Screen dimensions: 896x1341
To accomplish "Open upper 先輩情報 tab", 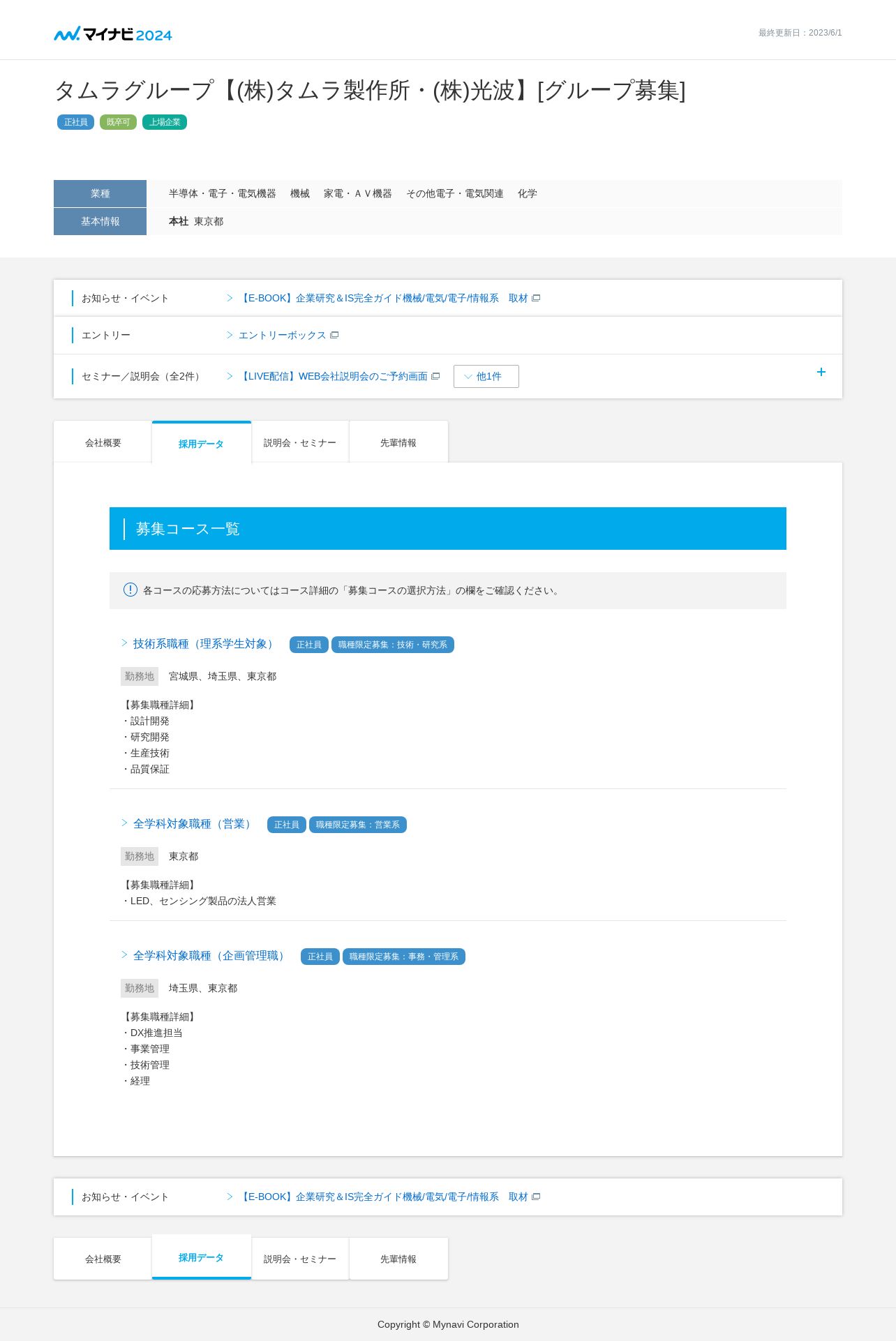I will click(398, 442).
